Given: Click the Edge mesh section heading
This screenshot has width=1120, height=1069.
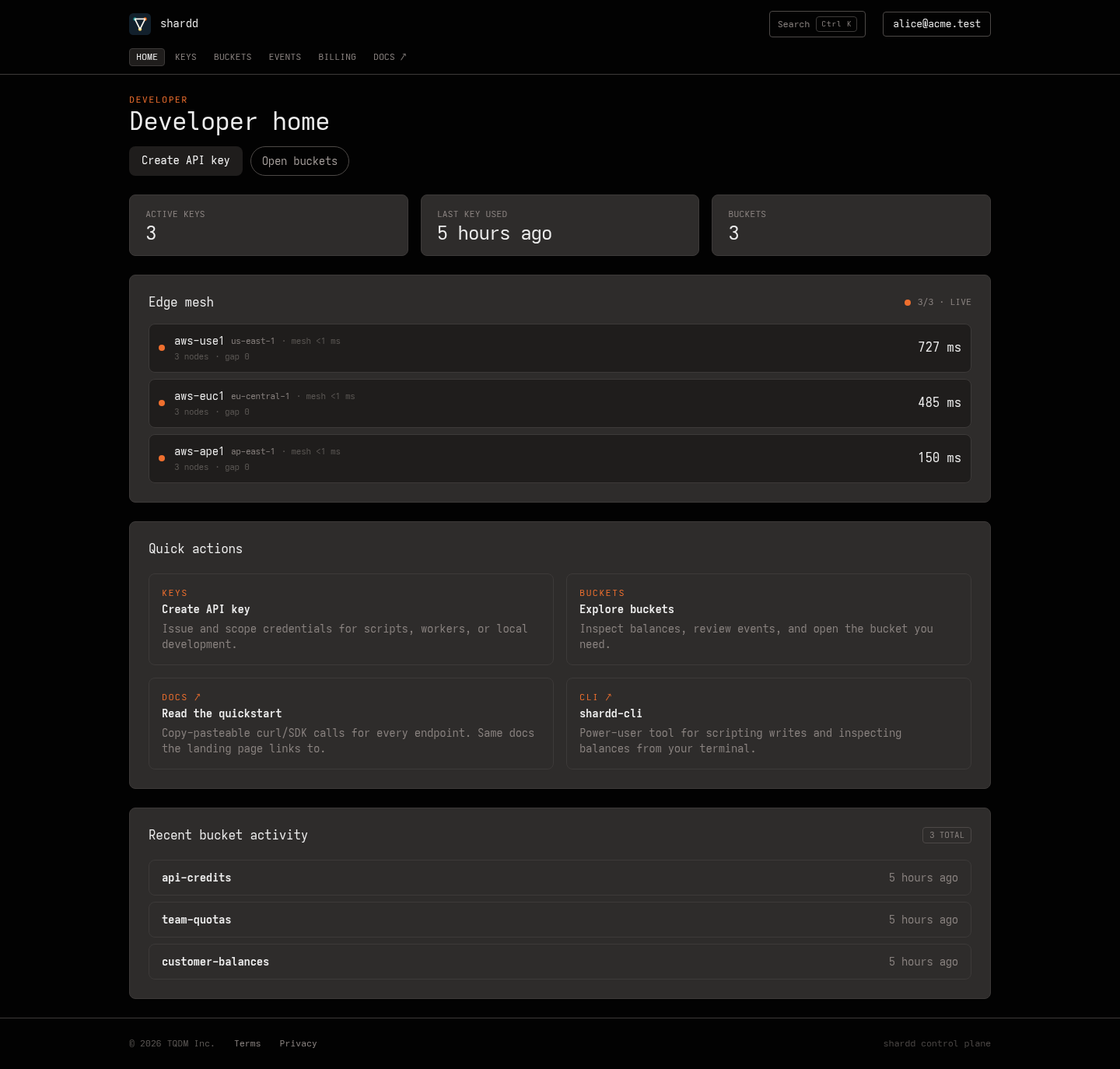Looking at the screenshot, I should pyautogui.click(x=181, y=303).
